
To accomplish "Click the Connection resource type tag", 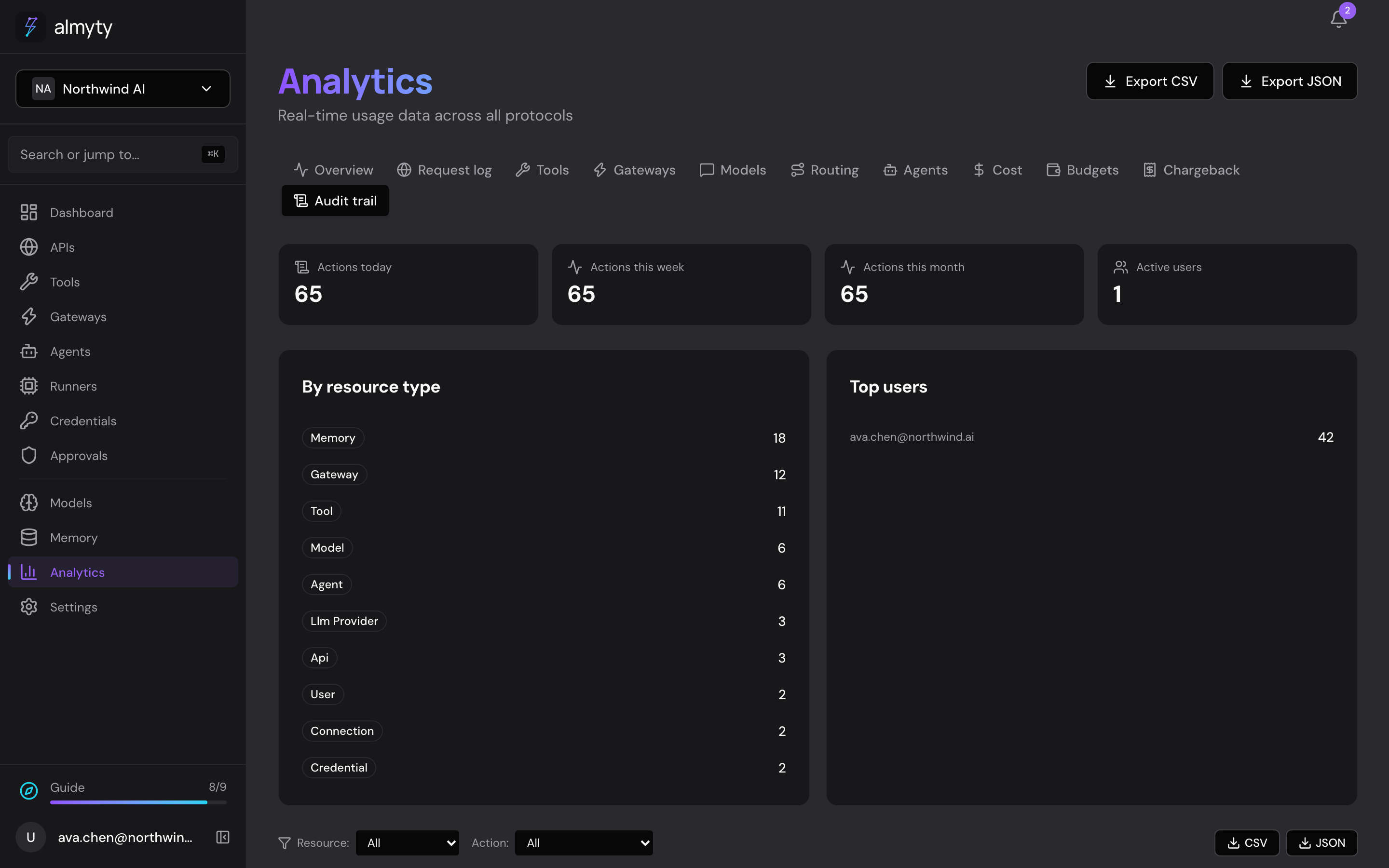I will coord(342,731).
